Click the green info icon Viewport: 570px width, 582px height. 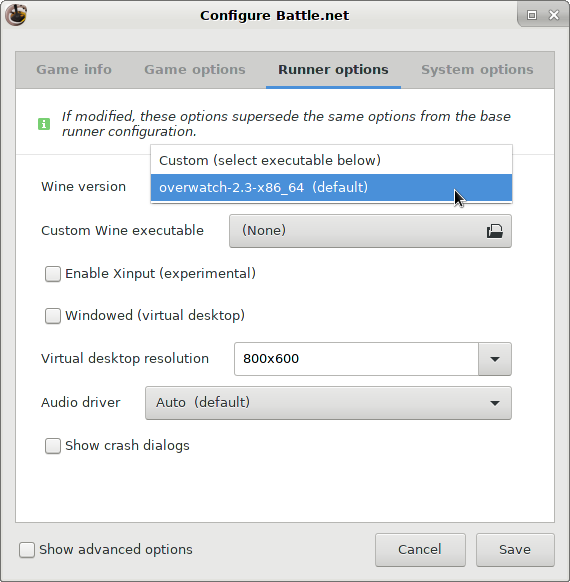44,124
